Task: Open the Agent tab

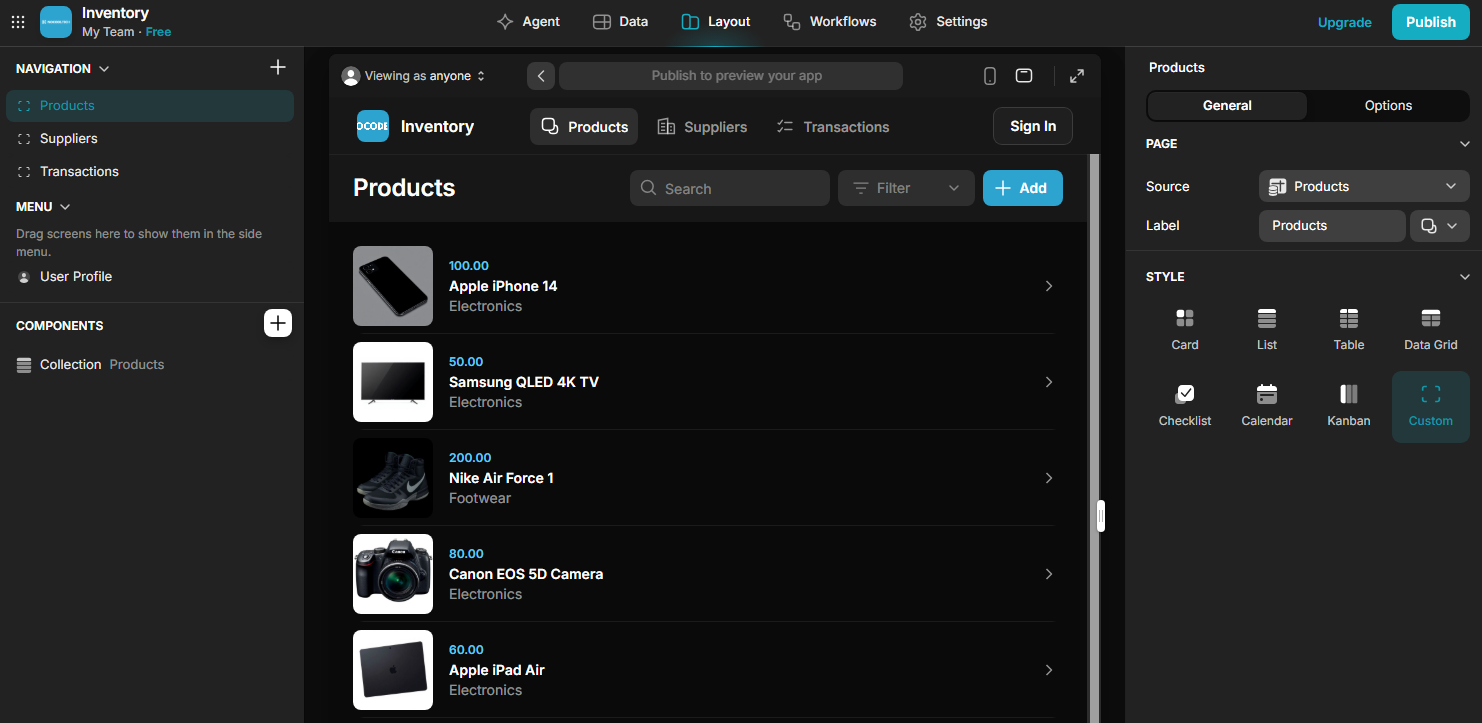Action: tap(528, 22)
